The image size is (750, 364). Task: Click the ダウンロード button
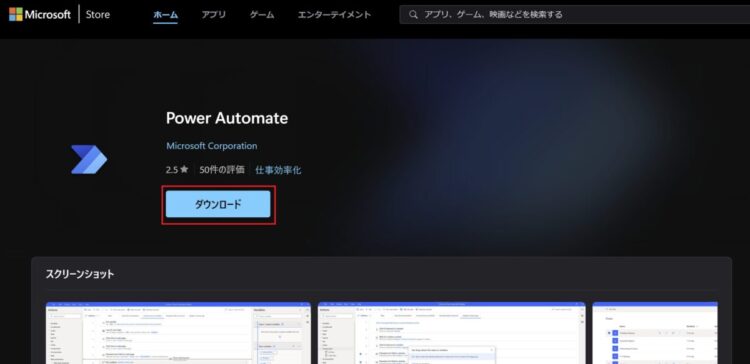pos(218,204)
